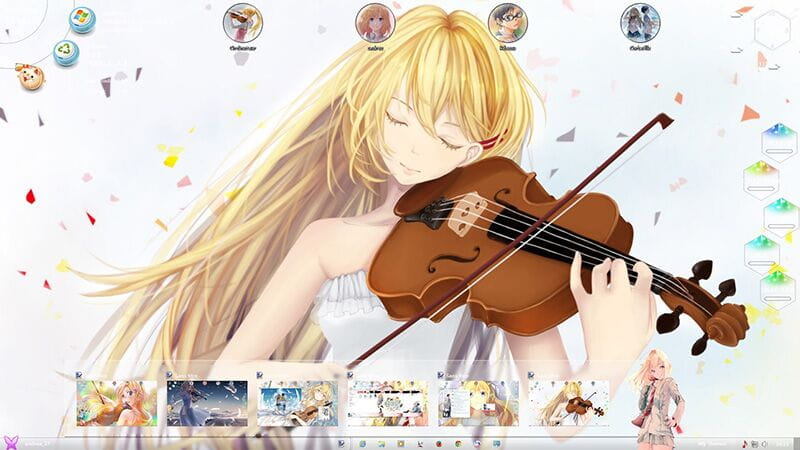Click the pink butterfly Start button
Viewport: 800px width, 450px height.
[12, 442]
